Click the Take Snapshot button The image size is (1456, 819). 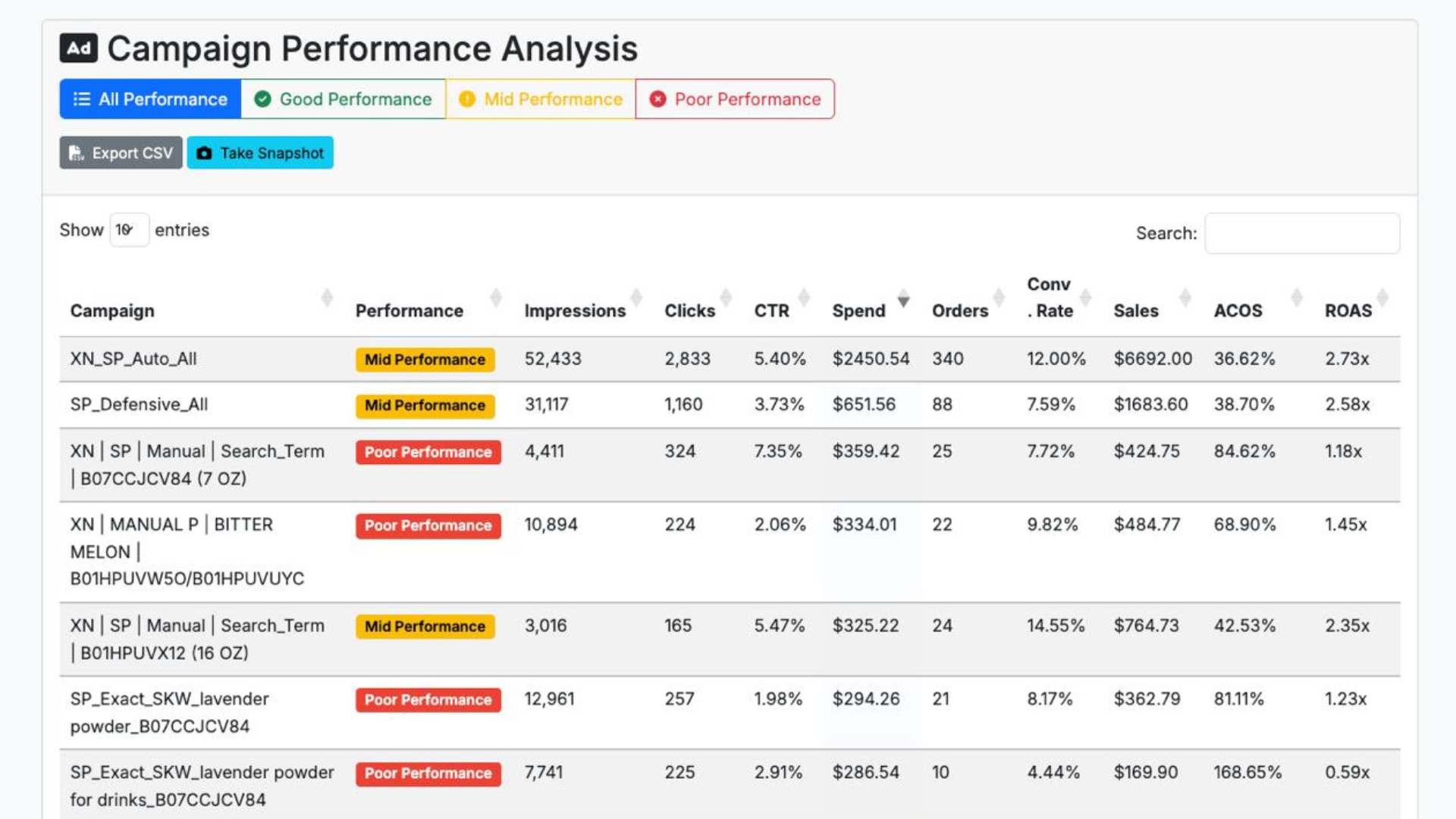click(x=260, y=153)
